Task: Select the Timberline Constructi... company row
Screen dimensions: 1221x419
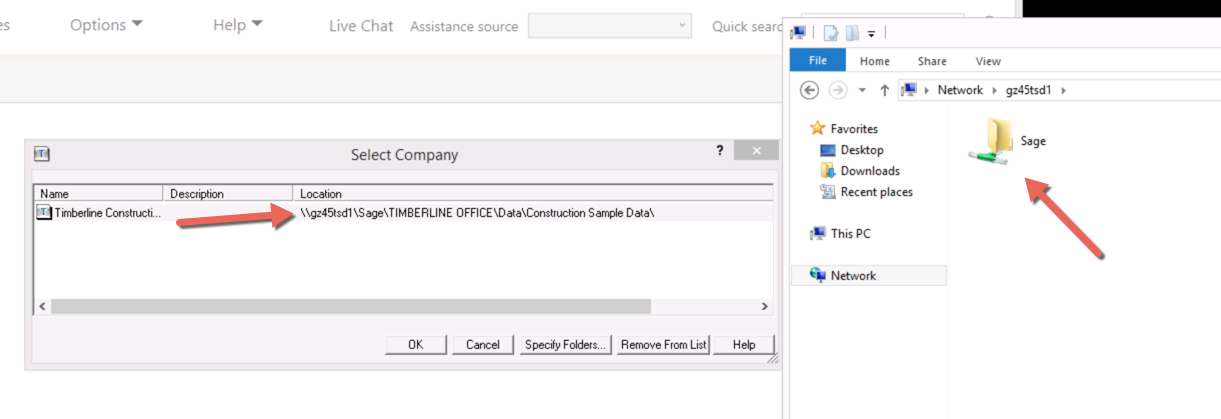Action: coord(404,212)
